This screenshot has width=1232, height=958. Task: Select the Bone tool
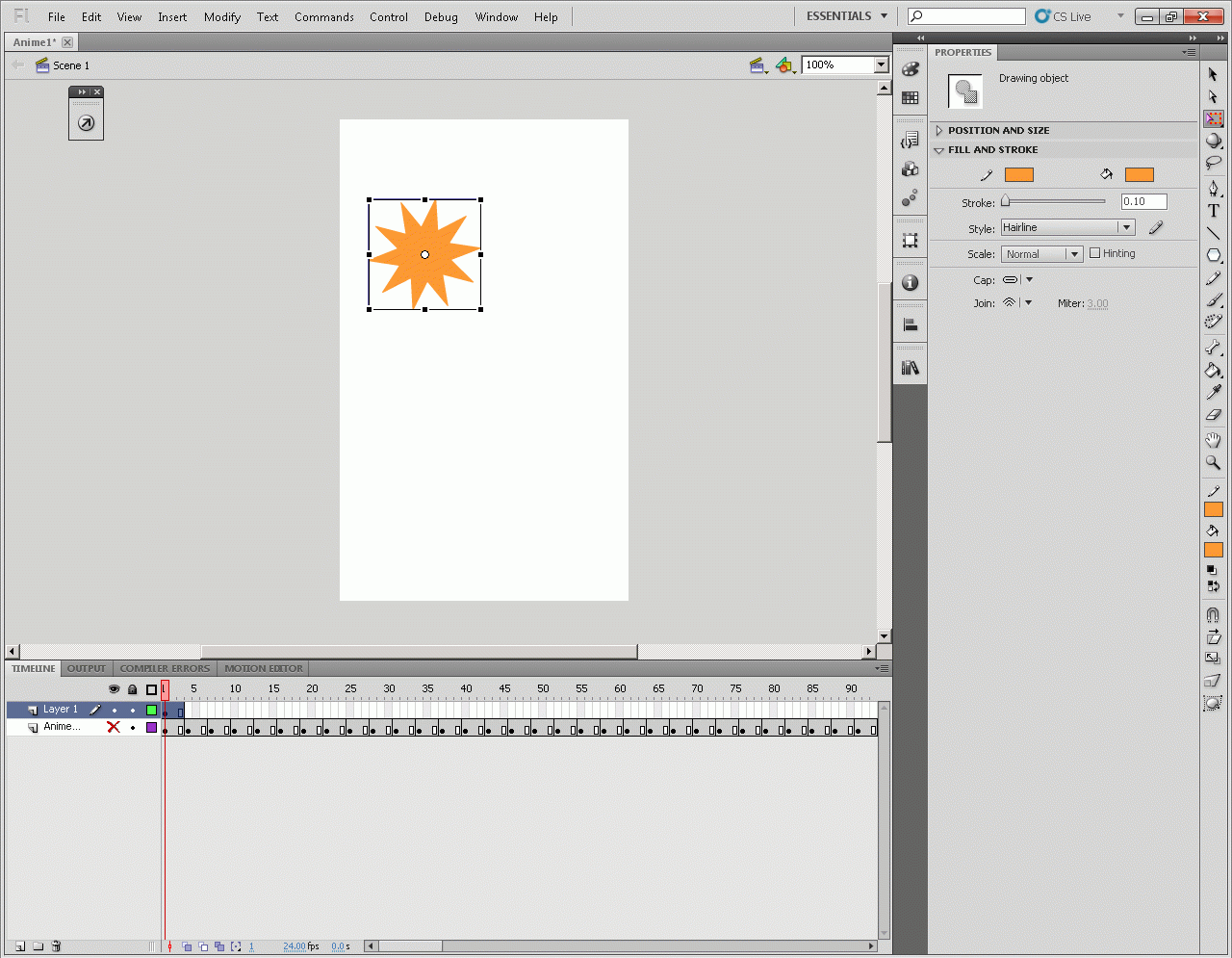[1213, 347]
